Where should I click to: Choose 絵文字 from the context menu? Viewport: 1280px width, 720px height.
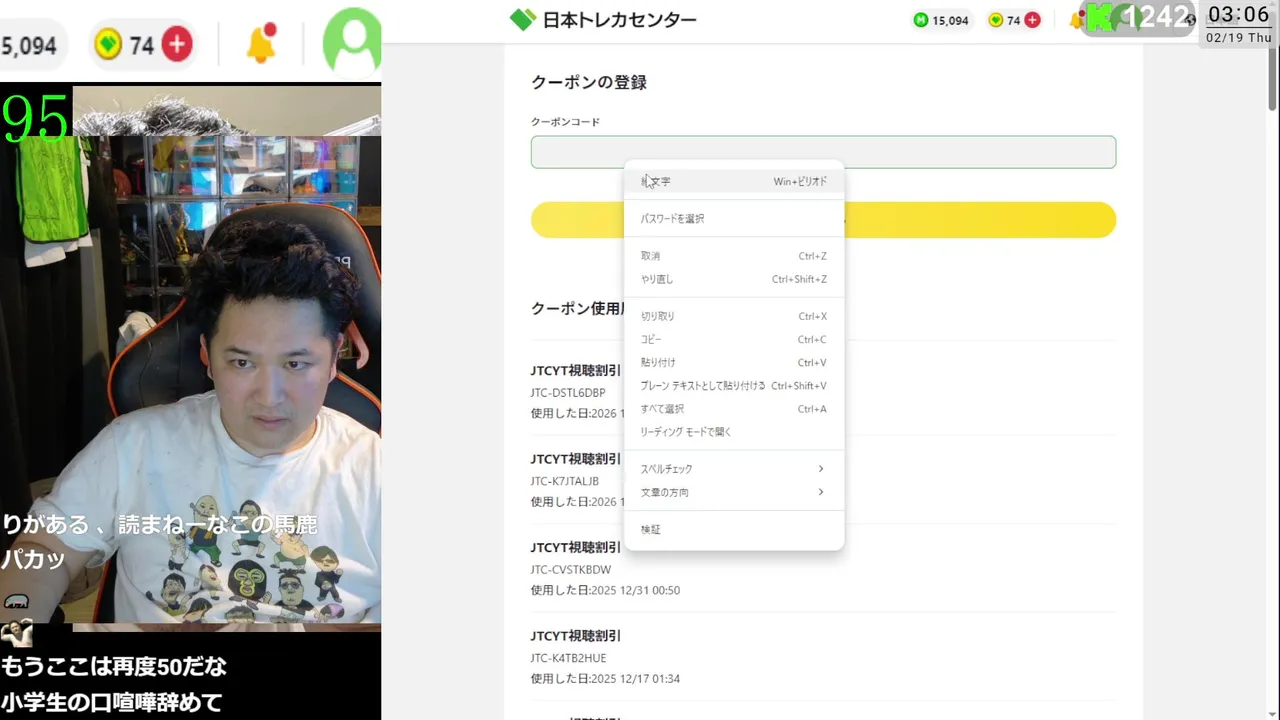pyautogui.click(x=734, y=181)
